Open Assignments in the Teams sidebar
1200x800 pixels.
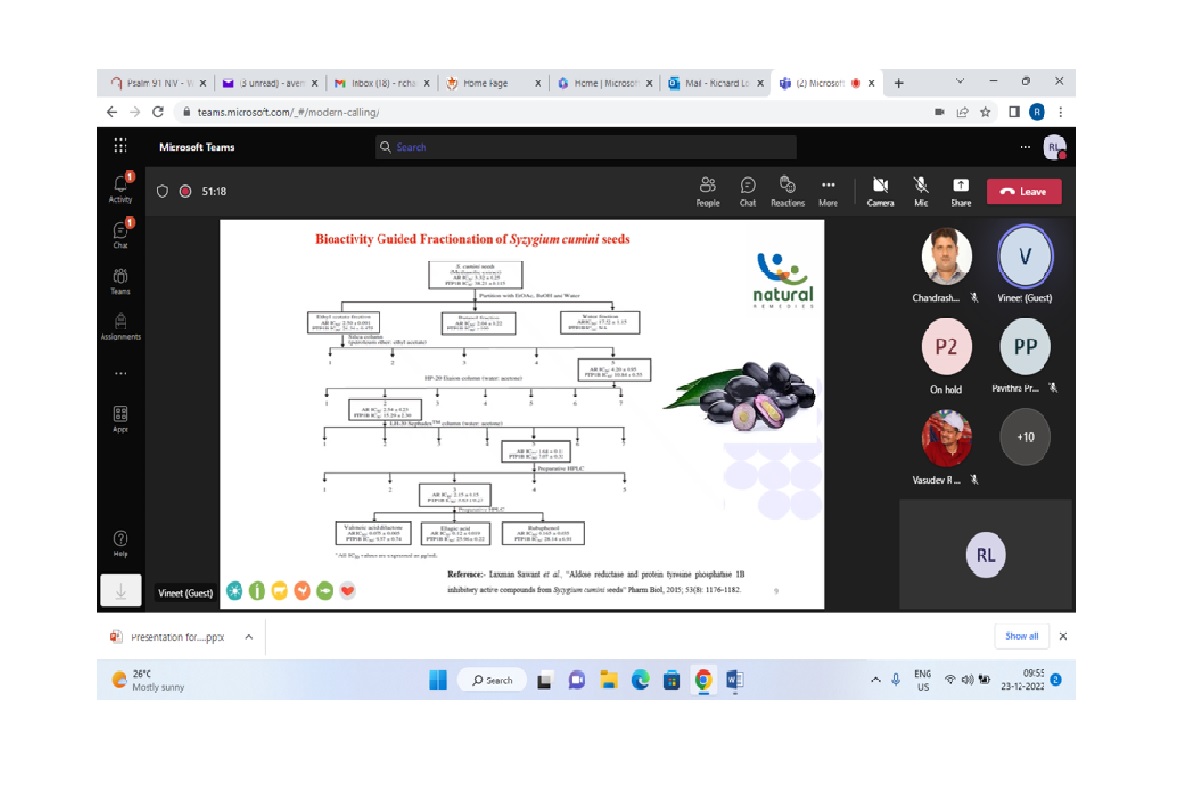click(120, 326)
